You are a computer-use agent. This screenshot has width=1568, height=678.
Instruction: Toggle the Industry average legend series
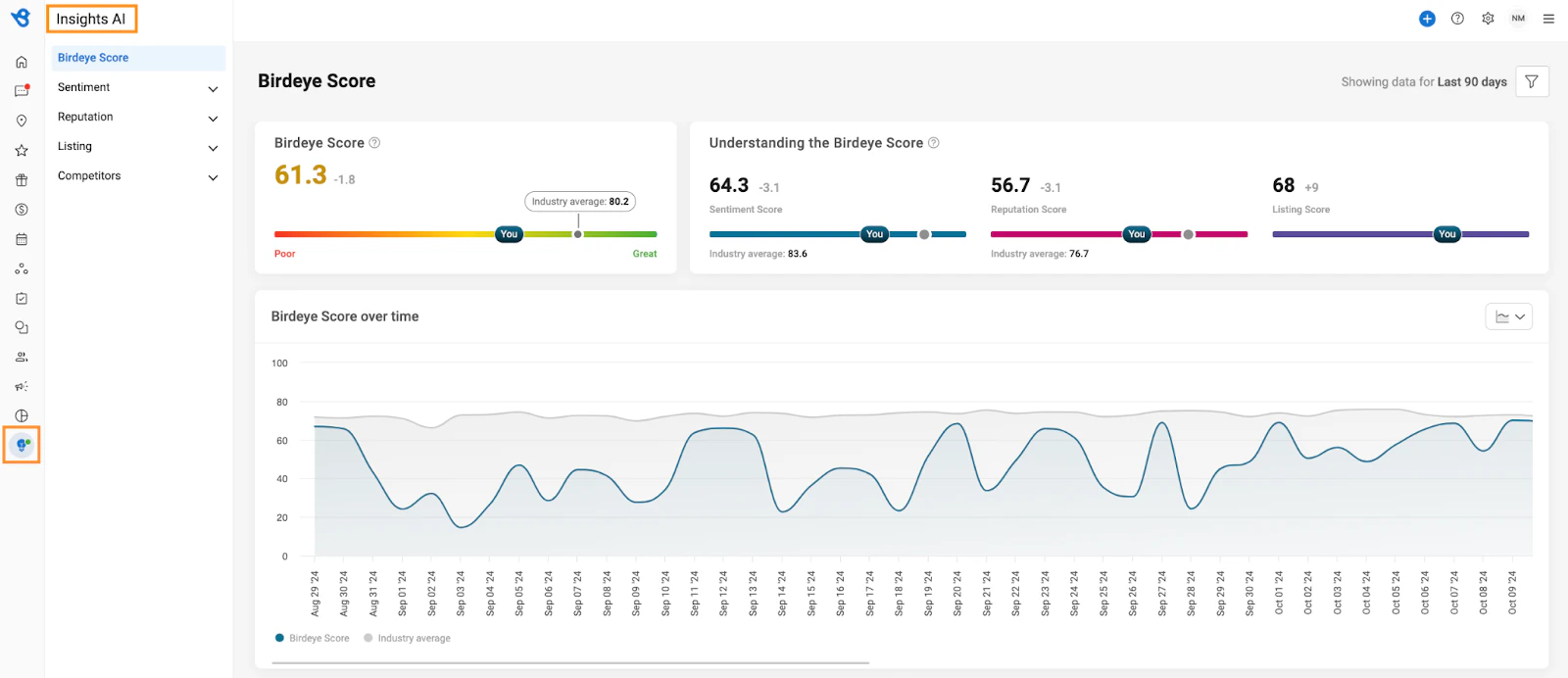point(407,638)
